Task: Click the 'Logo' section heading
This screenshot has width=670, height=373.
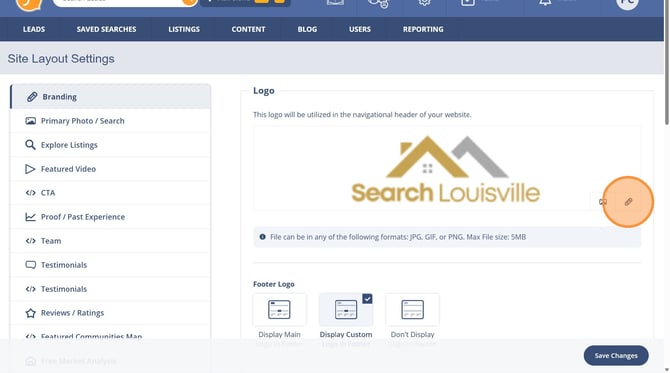Action: 264,91
